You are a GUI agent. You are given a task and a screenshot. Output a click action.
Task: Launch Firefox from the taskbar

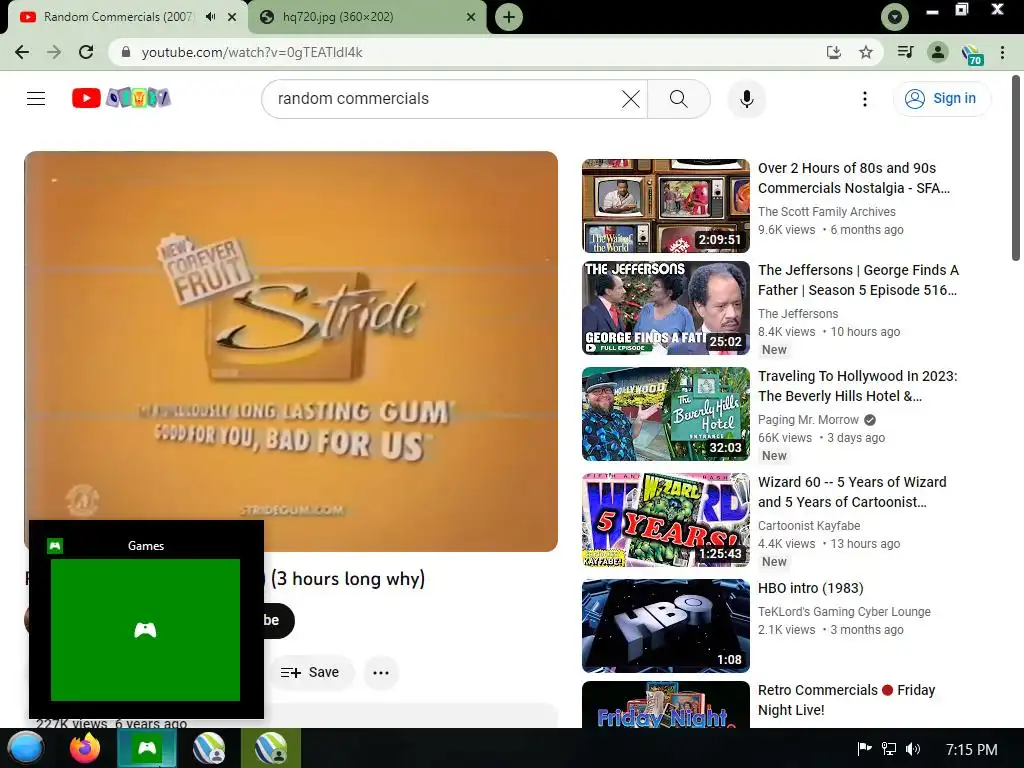click(85, 748)
